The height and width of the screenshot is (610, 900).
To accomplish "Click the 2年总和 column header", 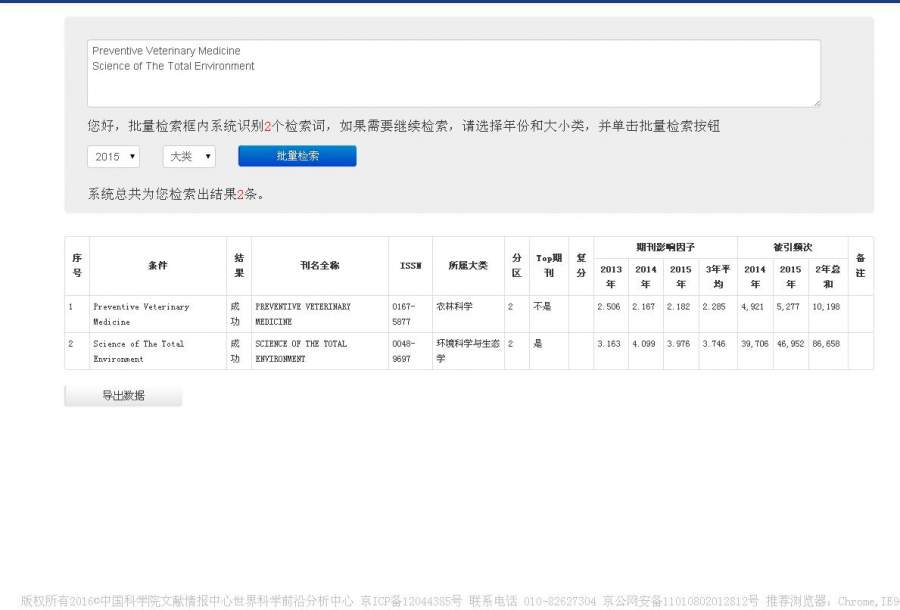I will tap(828, 277).
